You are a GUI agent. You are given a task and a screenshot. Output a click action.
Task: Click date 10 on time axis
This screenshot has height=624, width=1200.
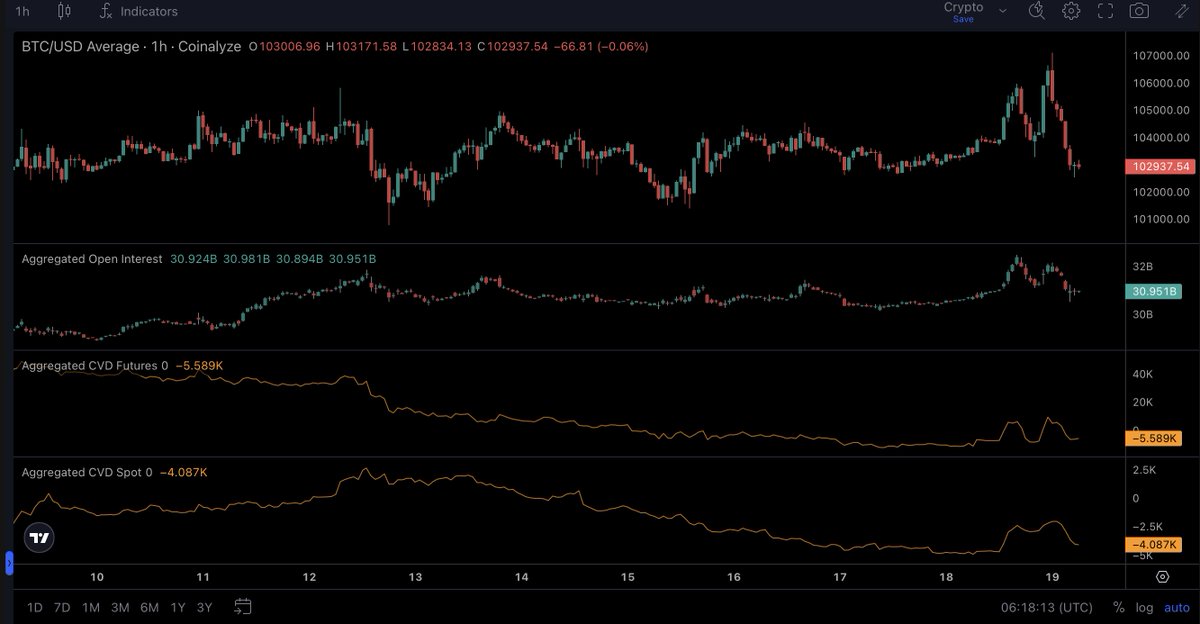97,577
